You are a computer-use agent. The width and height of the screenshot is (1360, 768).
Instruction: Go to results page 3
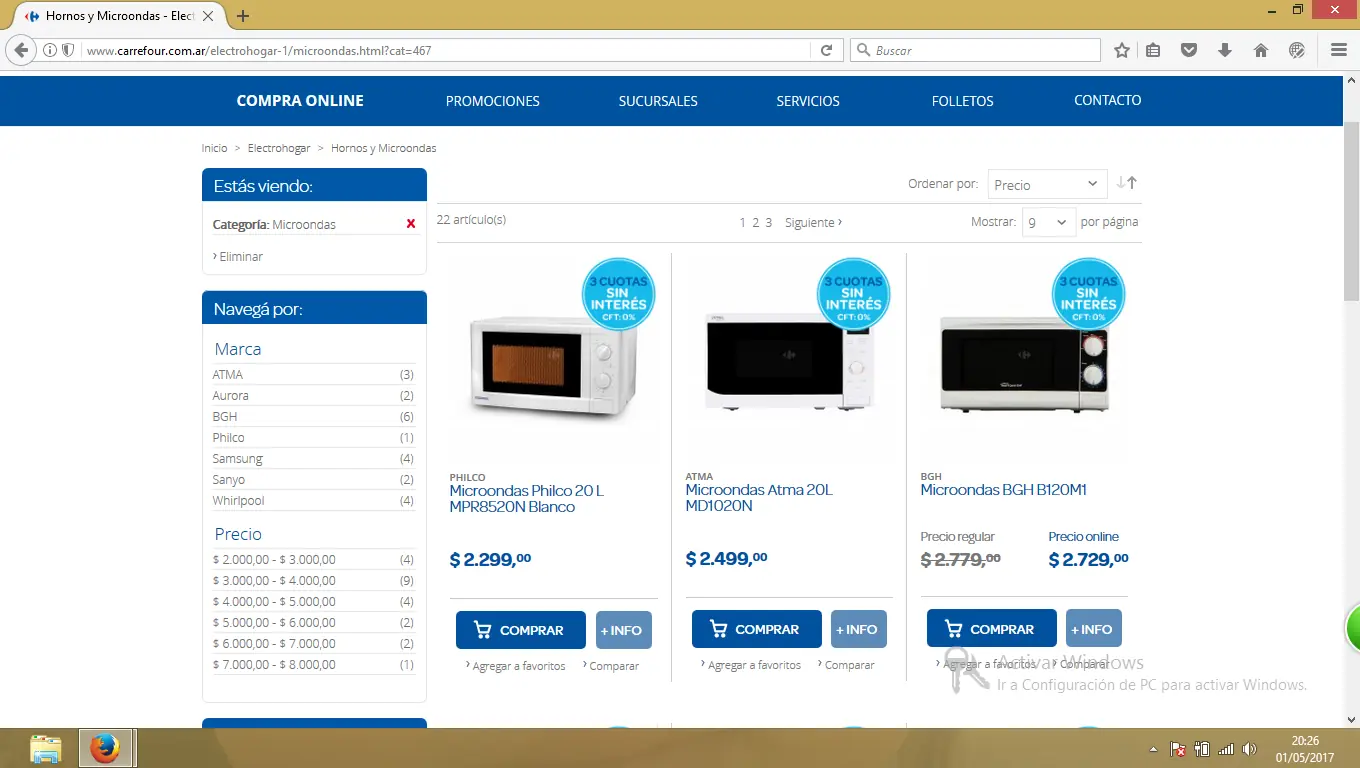point(768,223)
